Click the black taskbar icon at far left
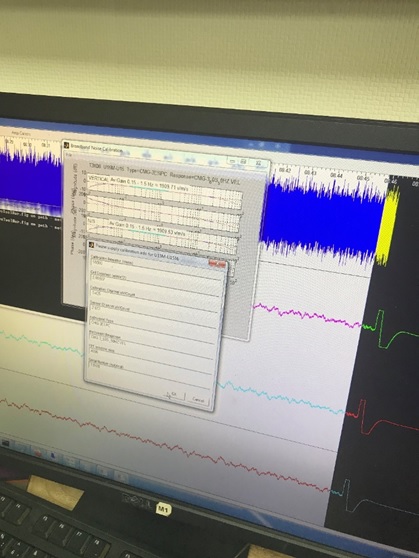 pyautogui.click(x=5, y=443)
